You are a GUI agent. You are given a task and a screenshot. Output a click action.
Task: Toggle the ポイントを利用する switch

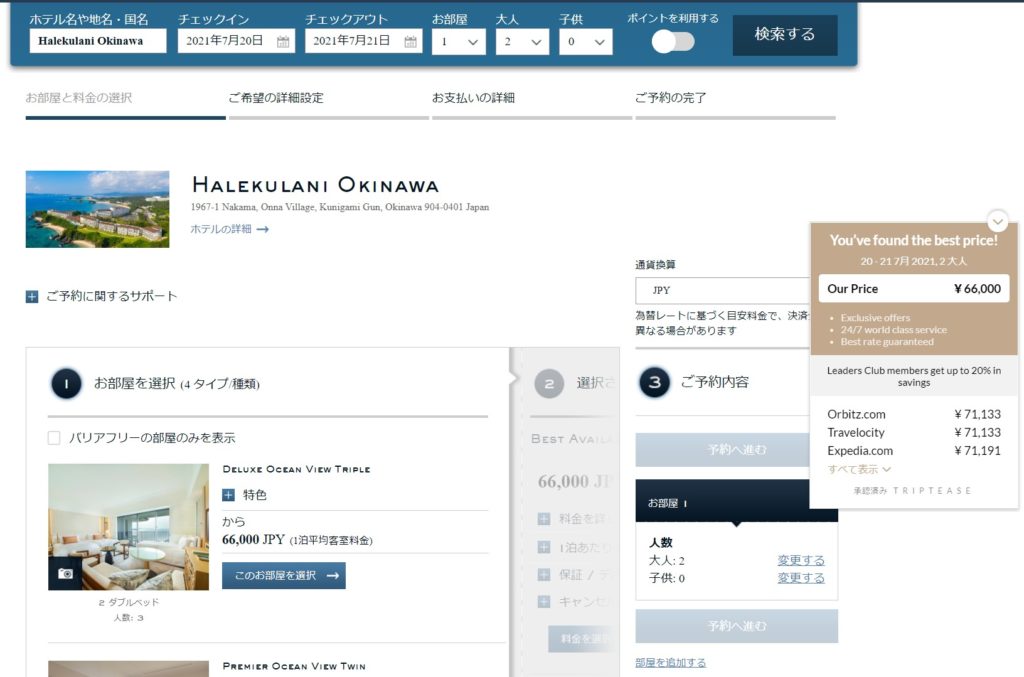coord(673,41)
